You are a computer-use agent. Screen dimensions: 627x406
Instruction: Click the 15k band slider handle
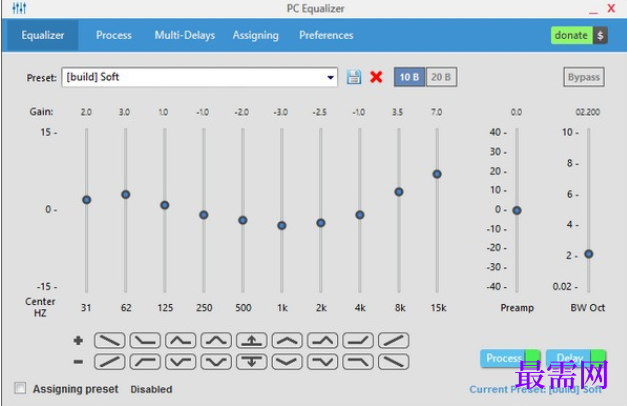[x=437, y=174]
